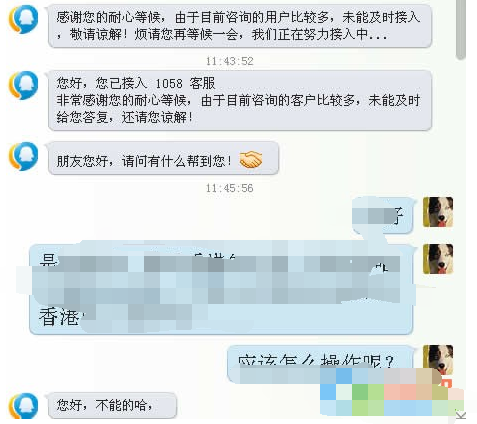Select the 应该怎么操作呢？ message bubble

click(322, 365)
